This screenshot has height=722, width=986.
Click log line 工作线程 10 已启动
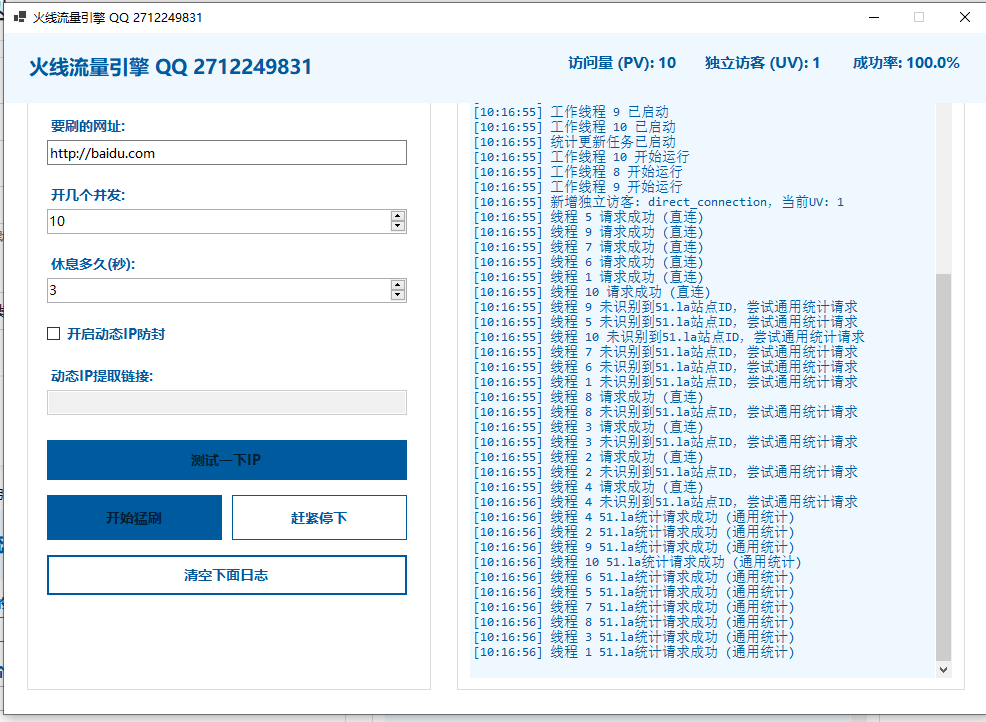(x=575, y=127)
